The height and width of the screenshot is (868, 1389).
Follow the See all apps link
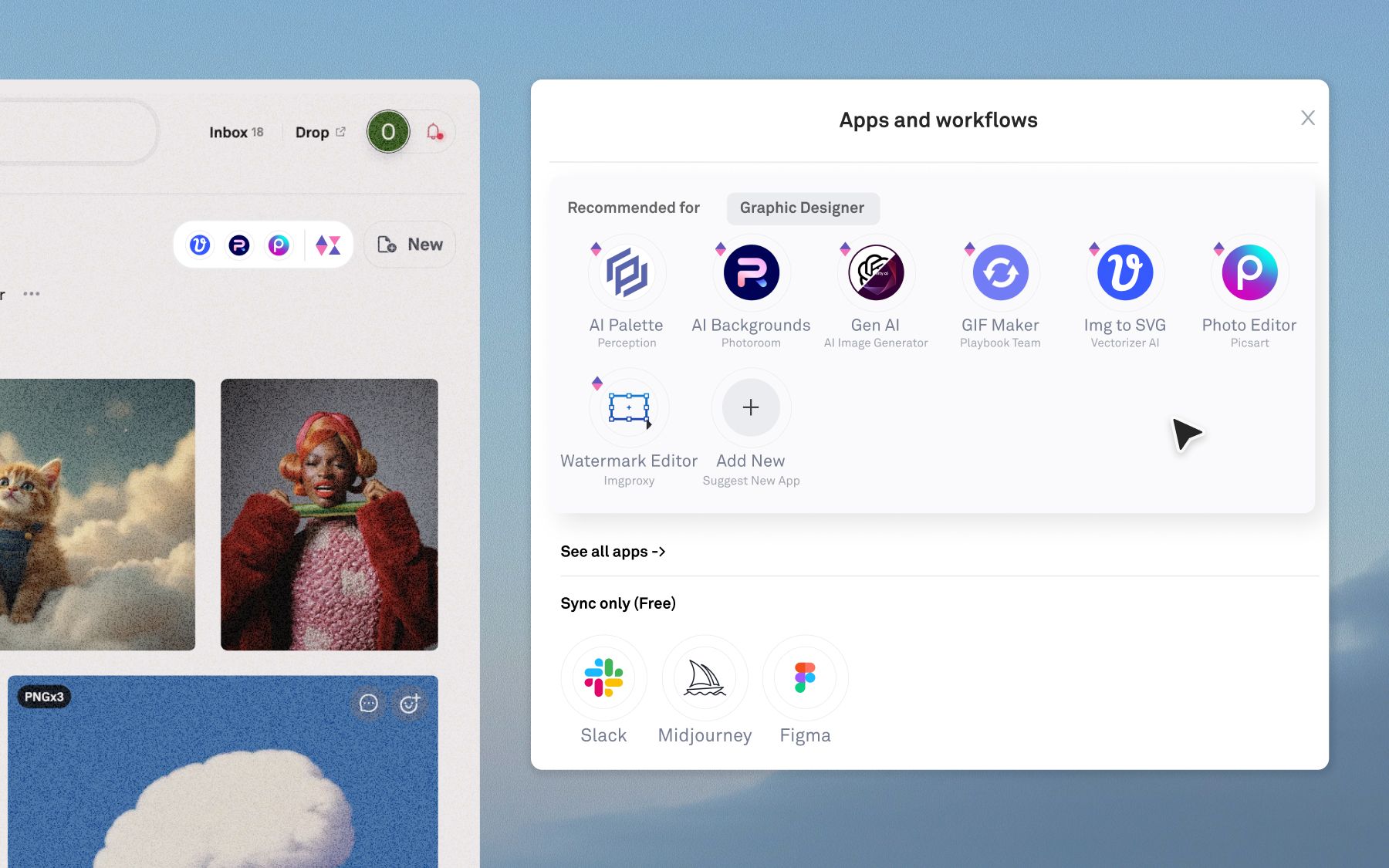tap(613, 552)
